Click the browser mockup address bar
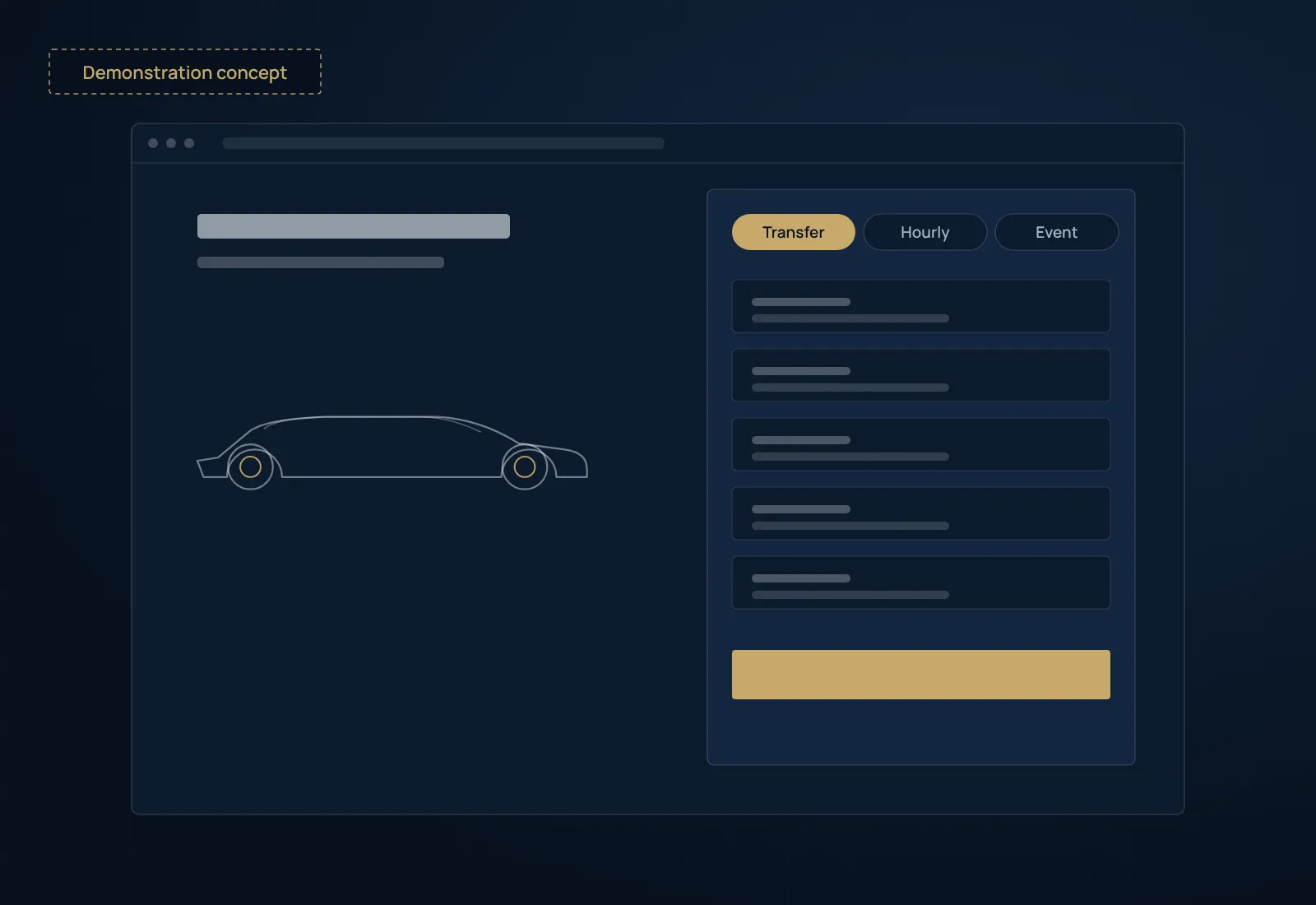This screenshot has width=1316, height=905. coord(443,143)
